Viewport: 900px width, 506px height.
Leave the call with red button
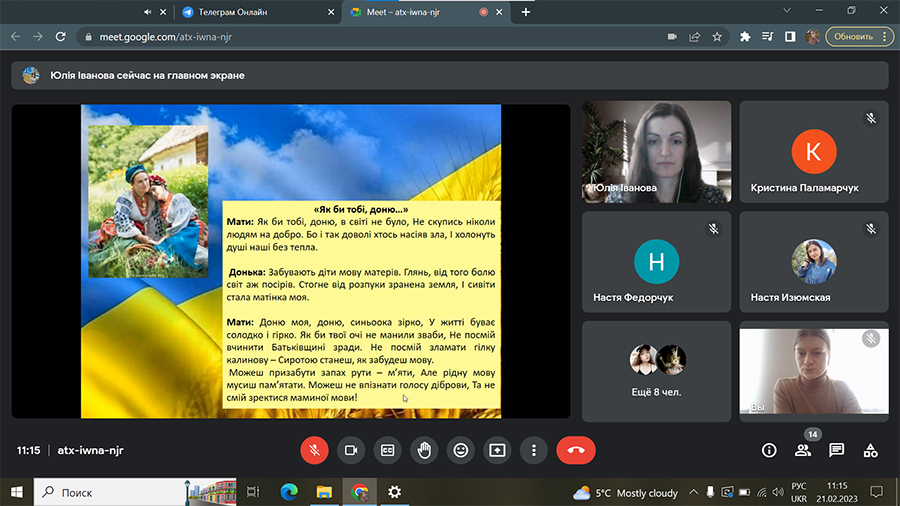click(576, 450)
